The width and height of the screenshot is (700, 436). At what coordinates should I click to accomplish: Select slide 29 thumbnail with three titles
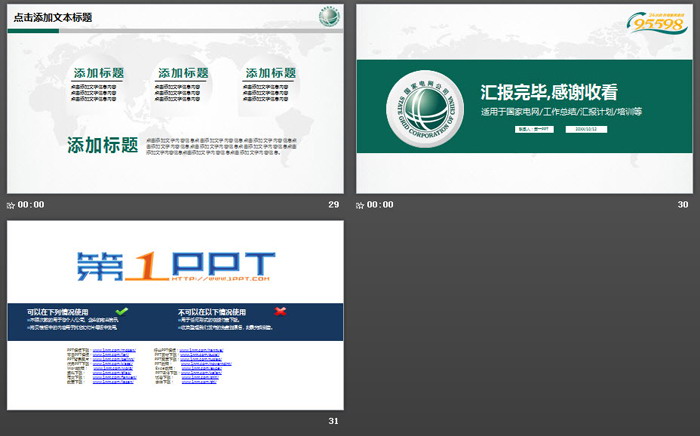[x=175, y=99]
